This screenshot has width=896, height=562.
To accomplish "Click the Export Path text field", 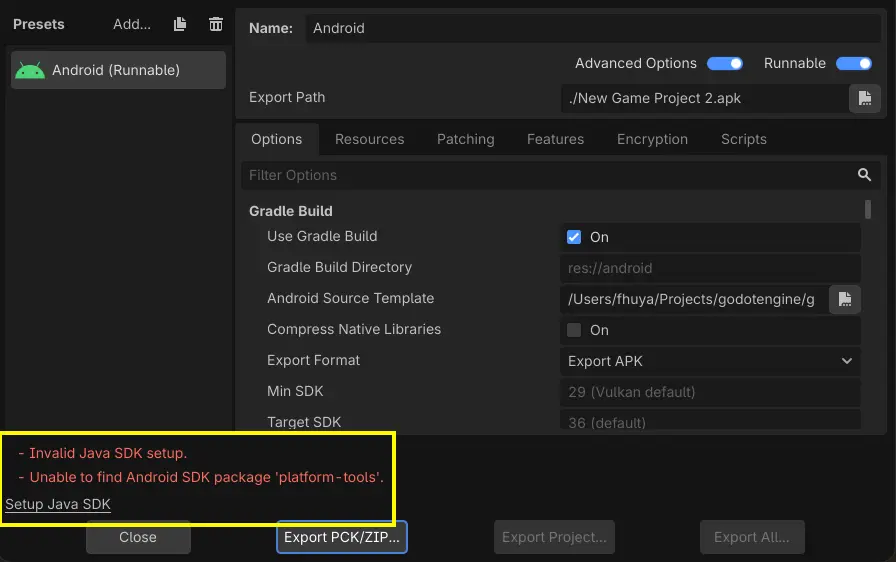I will pyautogui.click(x=705, y=98).
